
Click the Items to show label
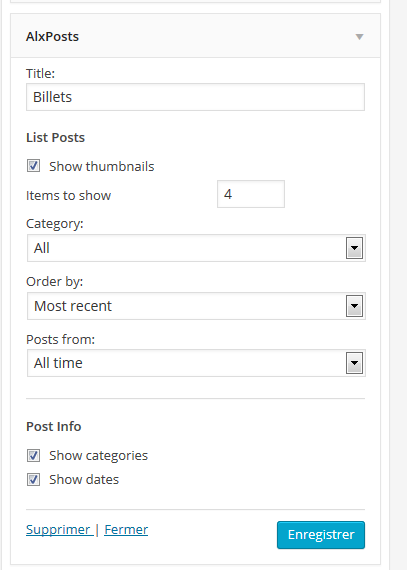pos(68,196)
